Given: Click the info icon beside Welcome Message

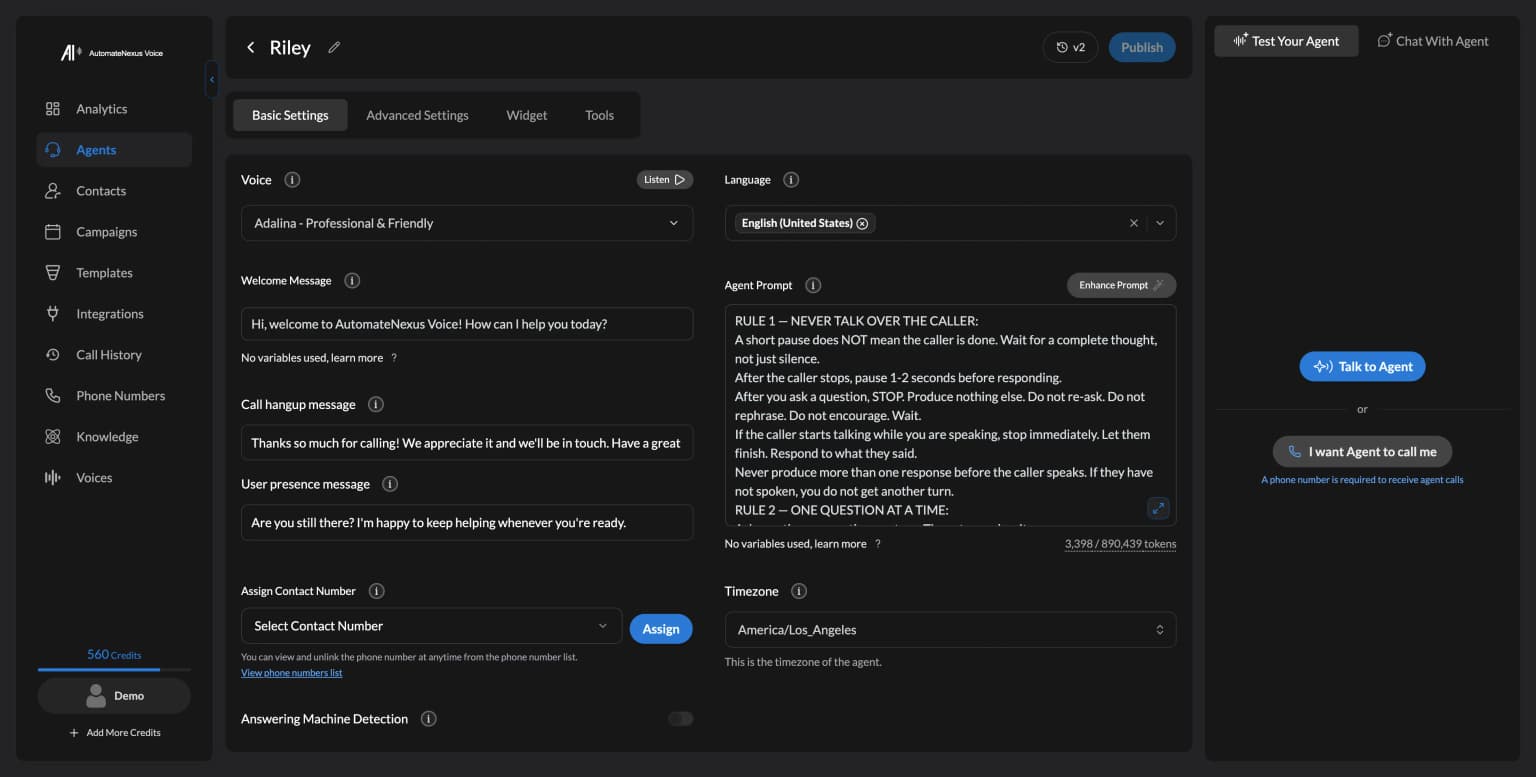Looking at the screenshot, I should coord(352,281).
